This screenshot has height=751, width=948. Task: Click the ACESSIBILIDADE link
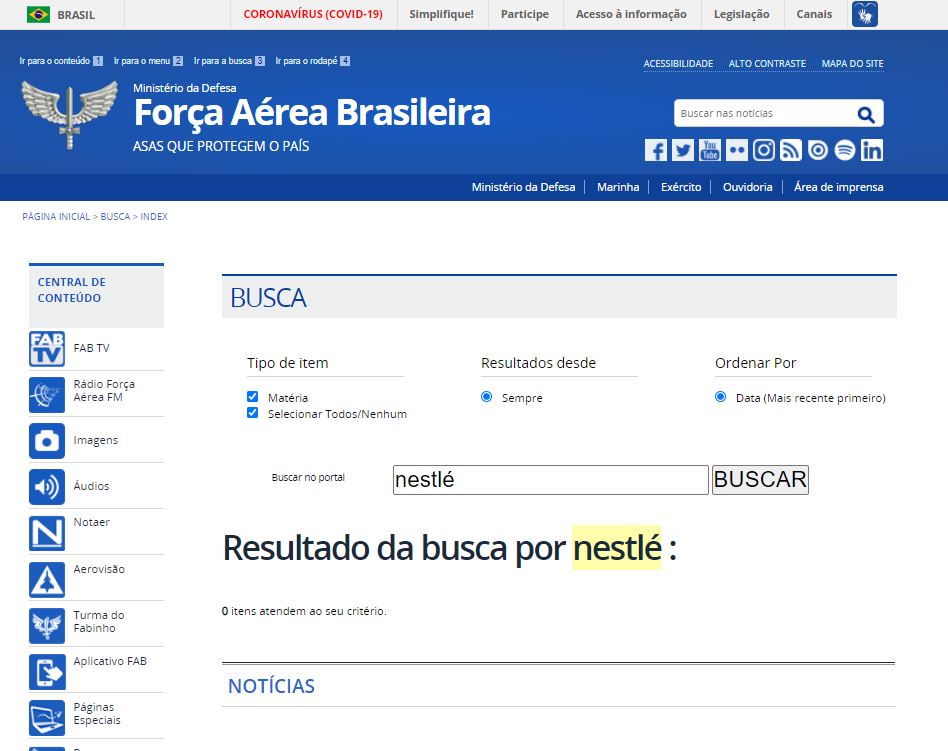point(678,63)
